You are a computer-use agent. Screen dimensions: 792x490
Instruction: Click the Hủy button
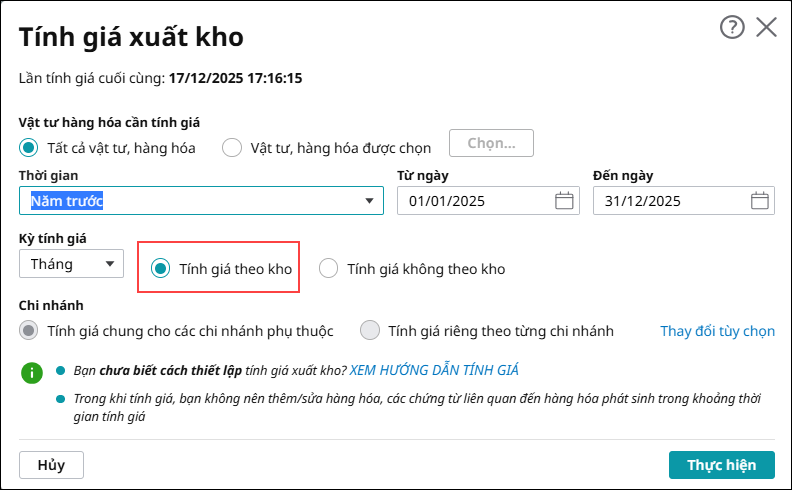click(x=51, y=465)
